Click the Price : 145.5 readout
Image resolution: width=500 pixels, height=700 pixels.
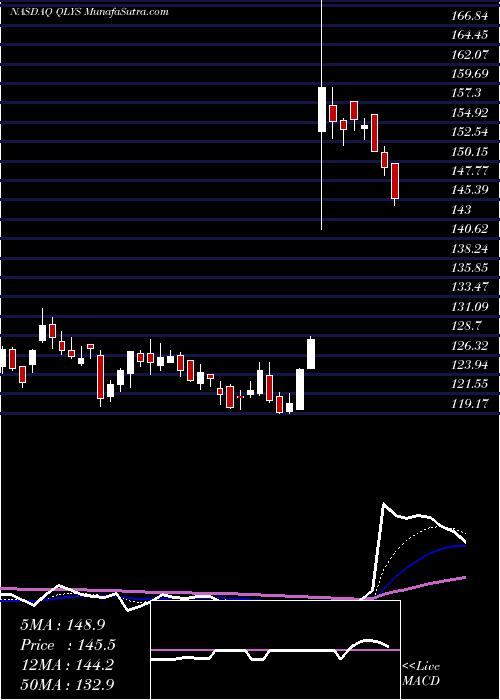68,645
